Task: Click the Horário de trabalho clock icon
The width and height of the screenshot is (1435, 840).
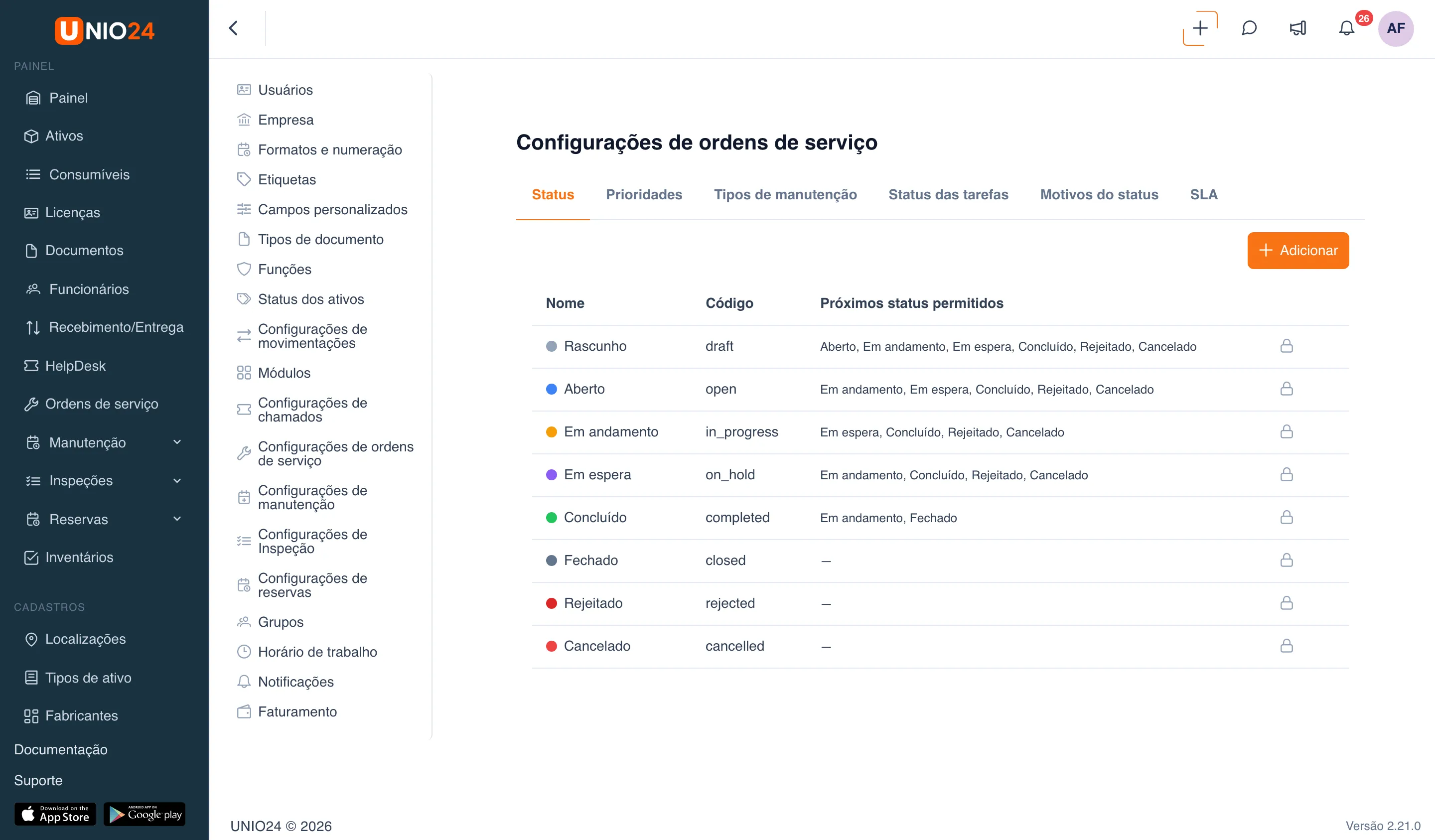Action: pos(244,652)
